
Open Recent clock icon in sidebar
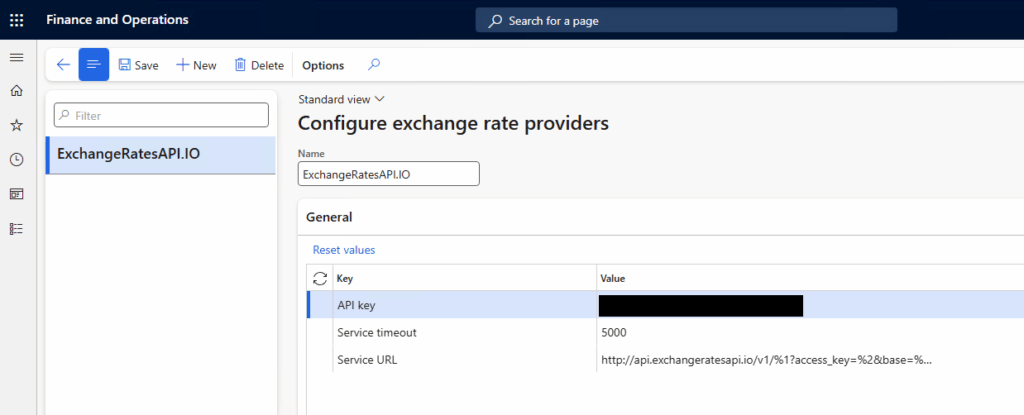[16, 159]
